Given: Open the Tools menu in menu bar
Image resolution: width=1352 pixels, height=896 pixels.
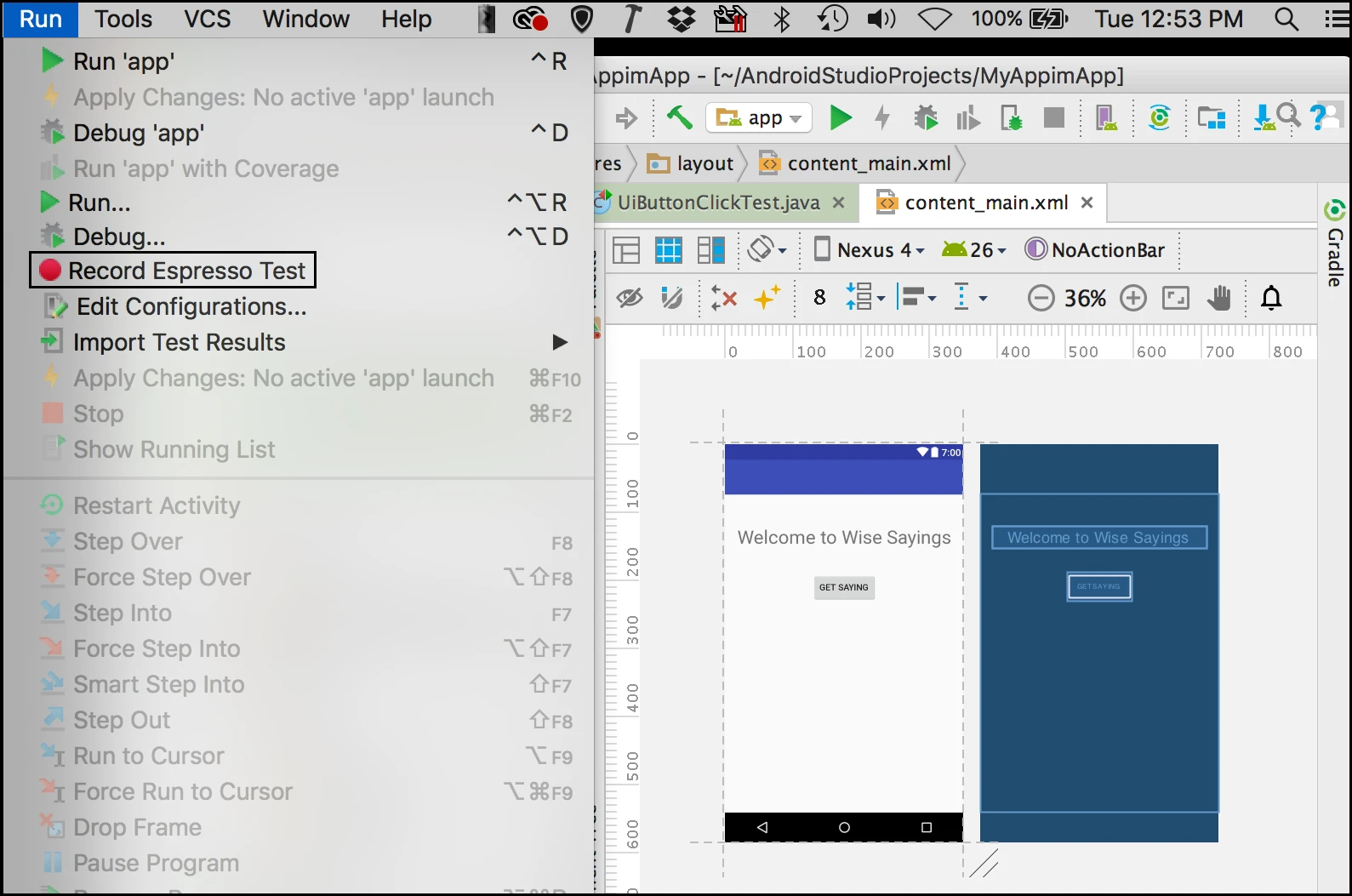Looking at the screenshot, I should (123, 19).
